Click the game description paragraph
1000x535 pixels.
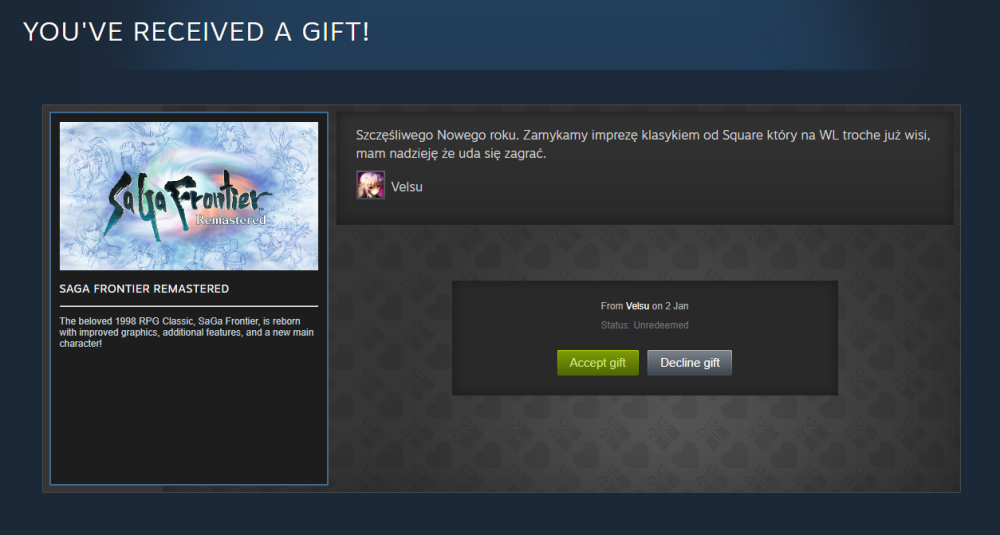(x=187, y=332)
